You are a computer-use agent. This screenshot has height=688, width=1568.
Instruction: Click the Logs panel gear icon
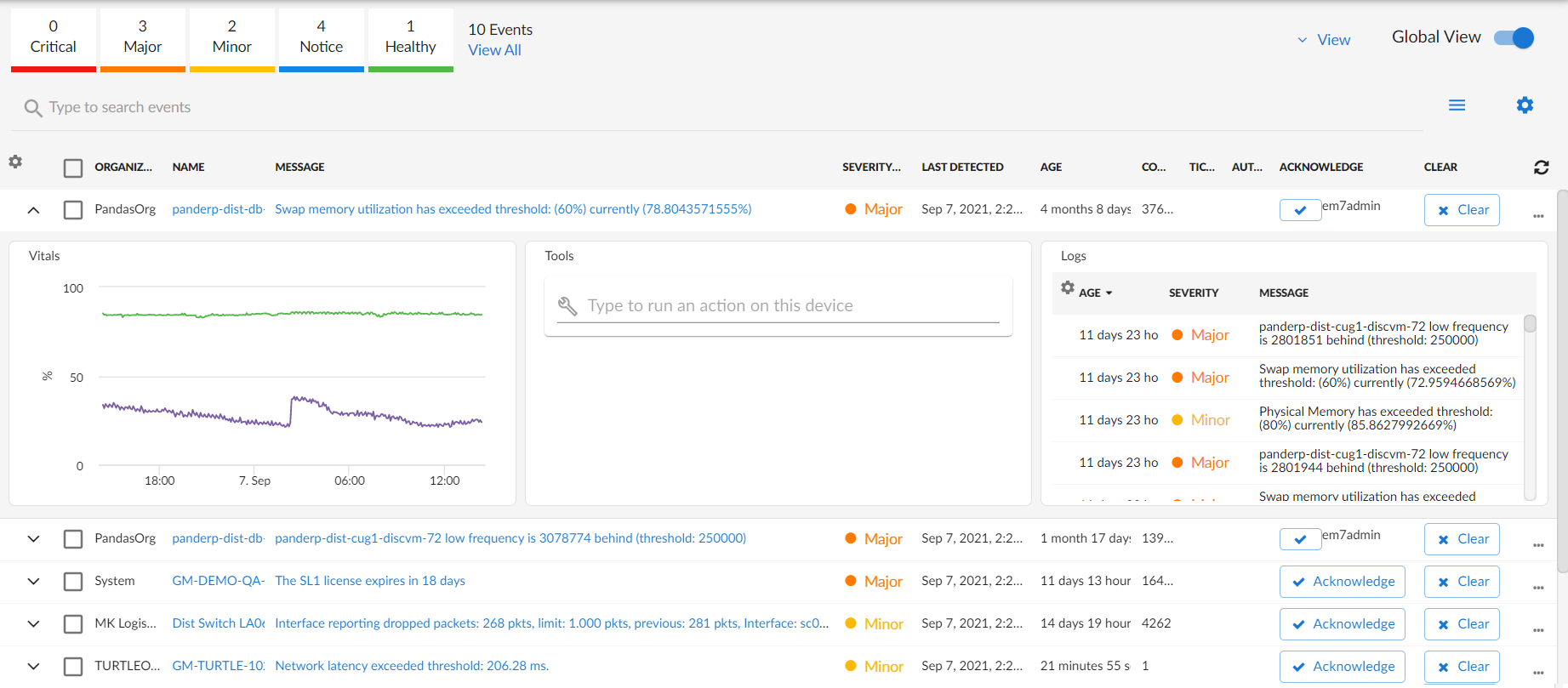[1067, 288]
